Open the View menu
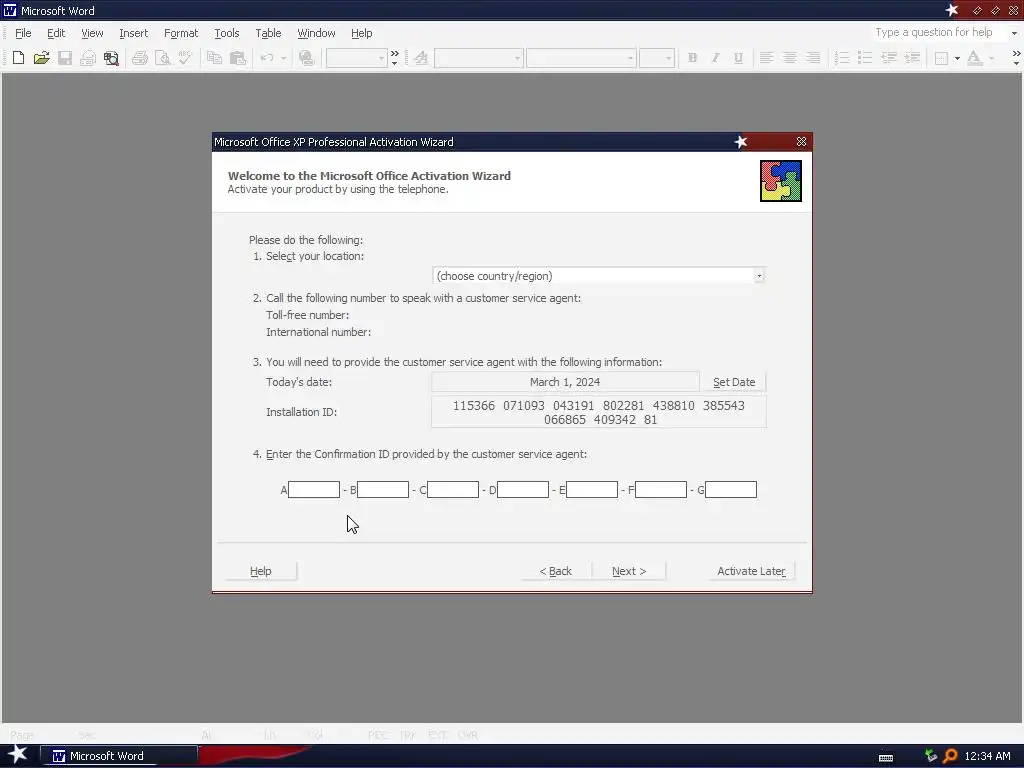Screen dimensions: 1024x768 click(x=92, y=33)
